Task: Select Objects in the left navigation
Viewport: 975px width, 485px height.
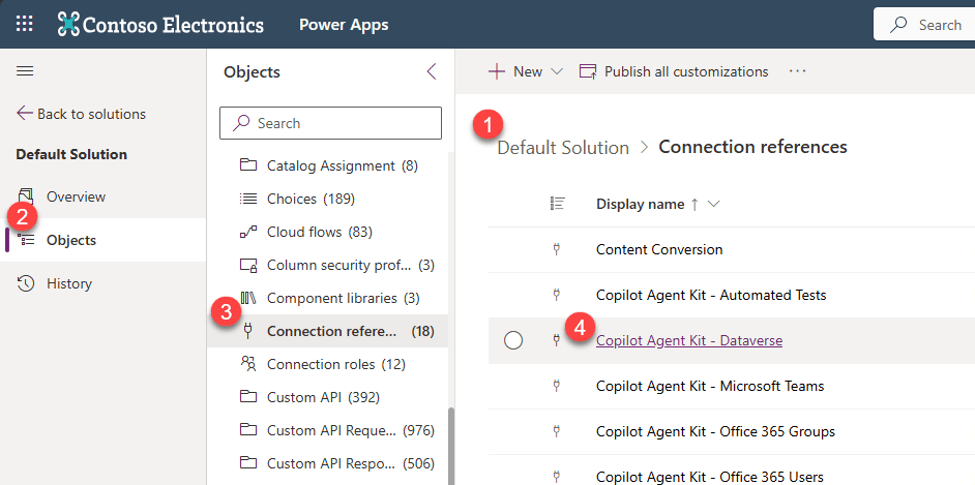Action: click(103, 240)
